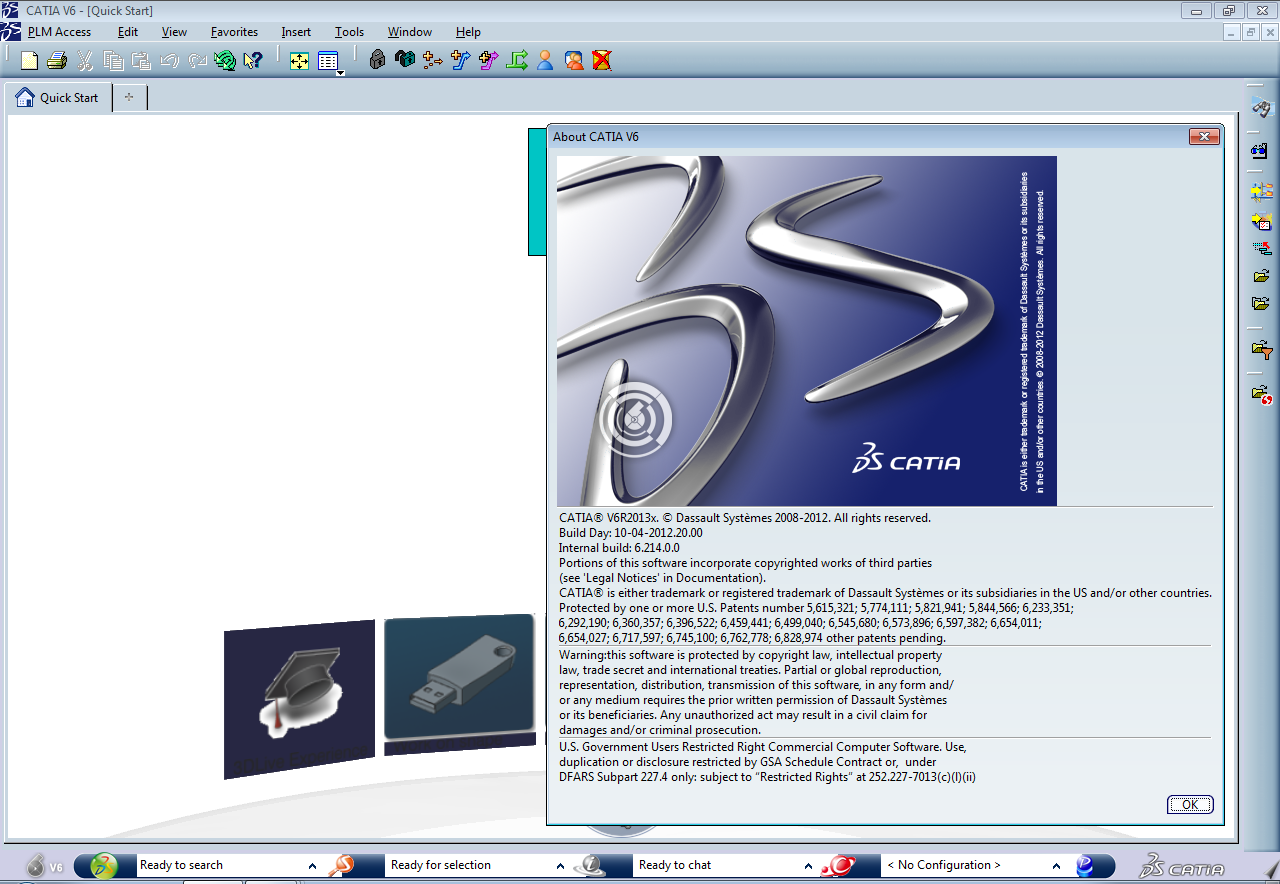Viewport: 1280px width, 884px height.
Task: Click the orange plus-with-arrow toolbar icon
Action: [433, 60]
